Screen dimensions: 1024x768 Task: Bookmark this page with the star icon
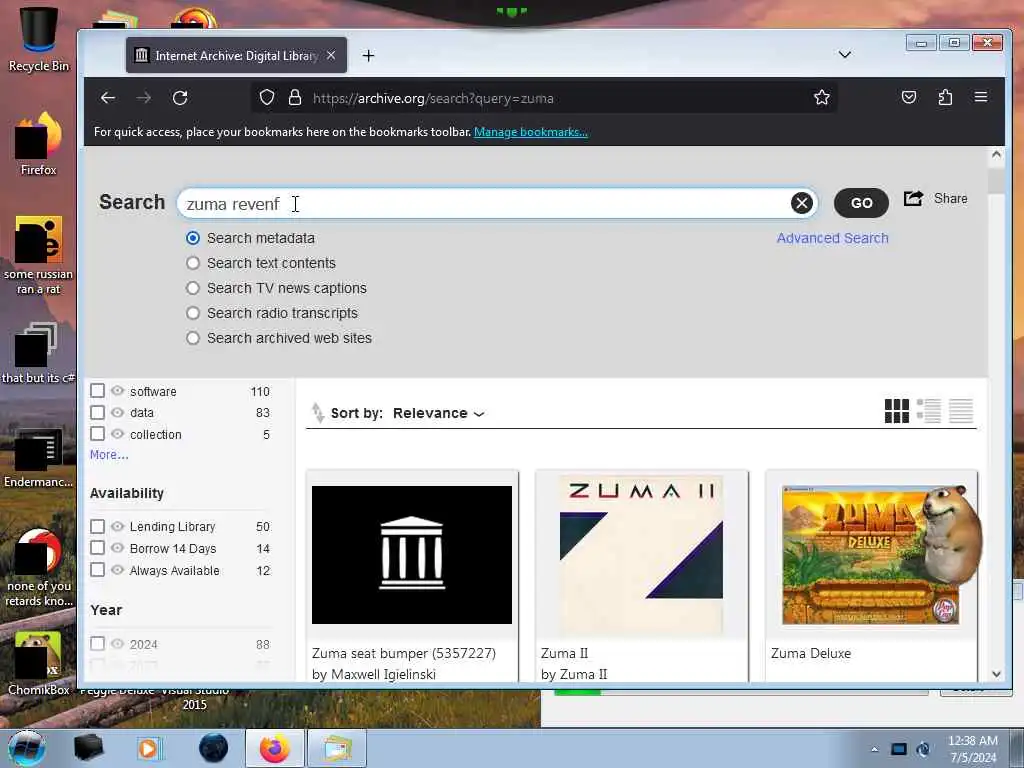pyautogui.click(x=822, y=98)
